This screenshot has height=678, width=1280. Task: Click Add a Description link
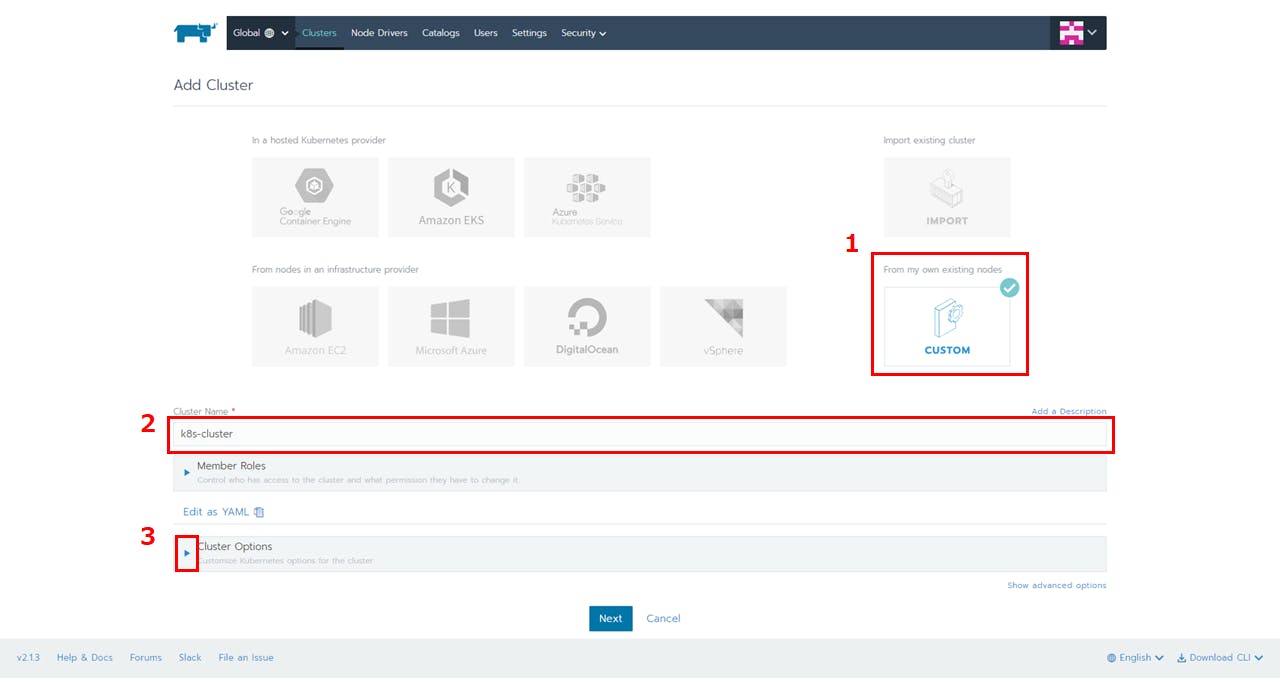(x=1069, y=411)
